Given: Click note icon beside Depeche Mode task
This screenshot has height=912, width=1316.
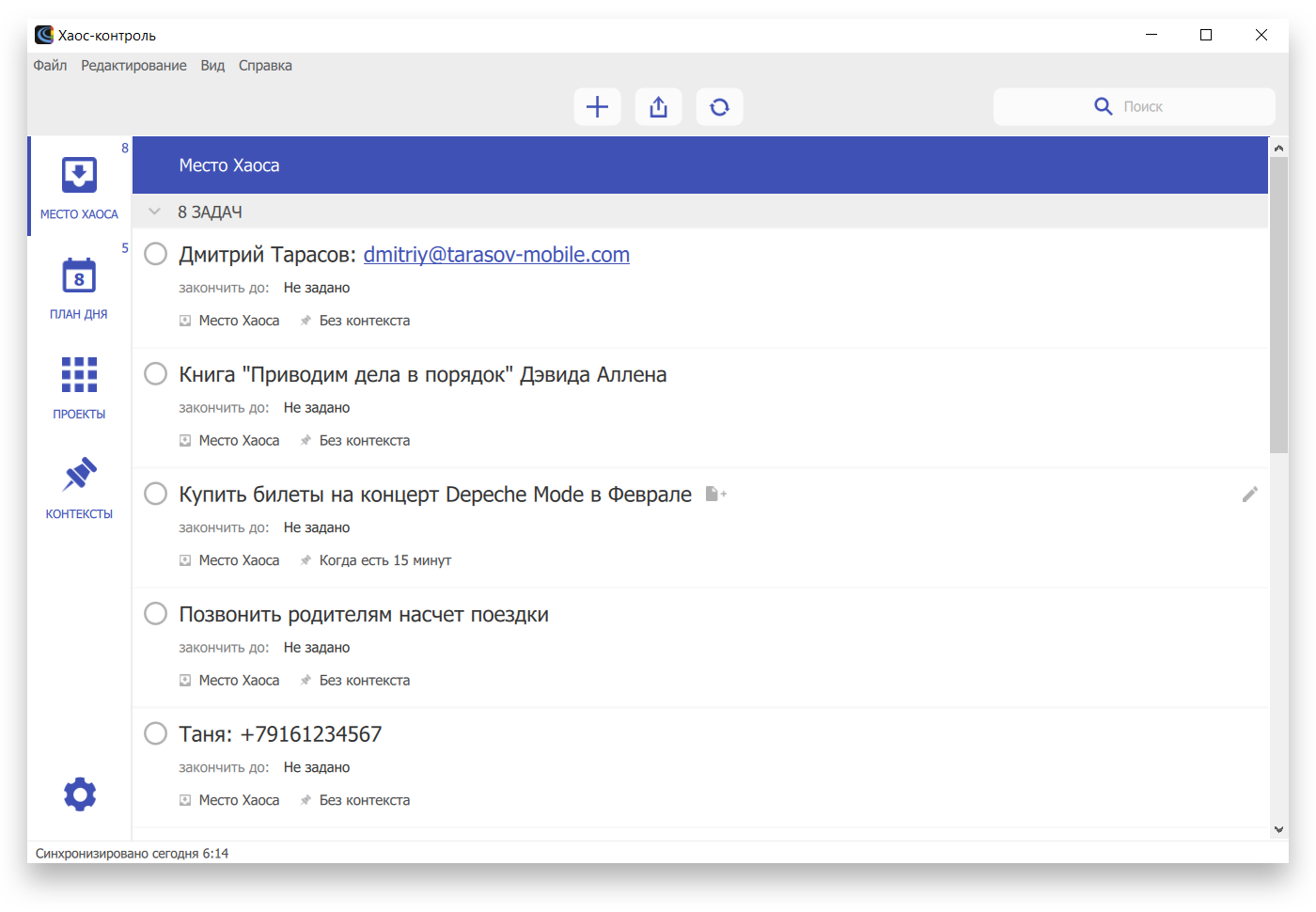Looking at the screenshot, I should [x=715, y=494].
